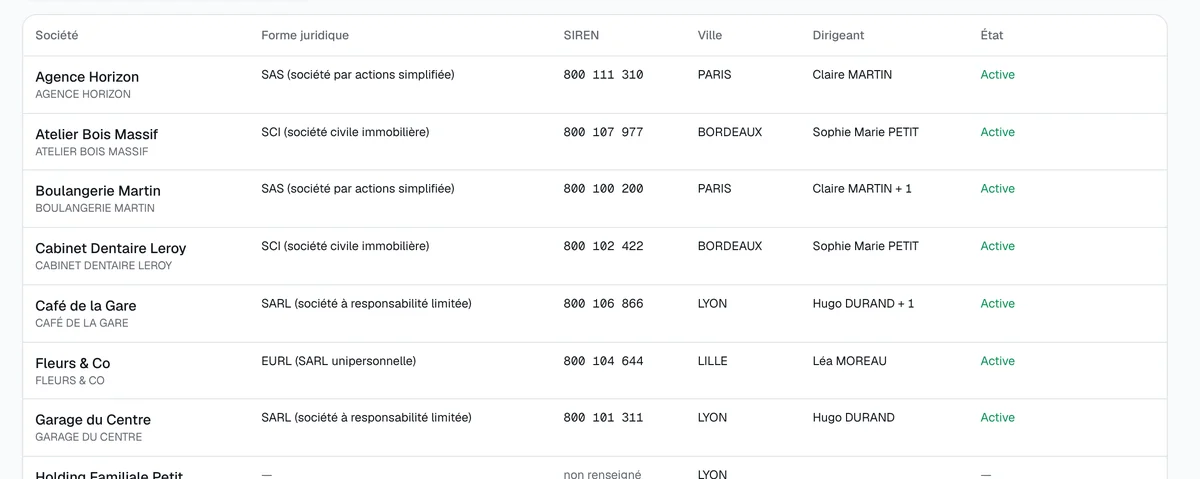
Task: Select SIREN number 800 111 310
Action: pyautogui.click(x=603, y=75)
